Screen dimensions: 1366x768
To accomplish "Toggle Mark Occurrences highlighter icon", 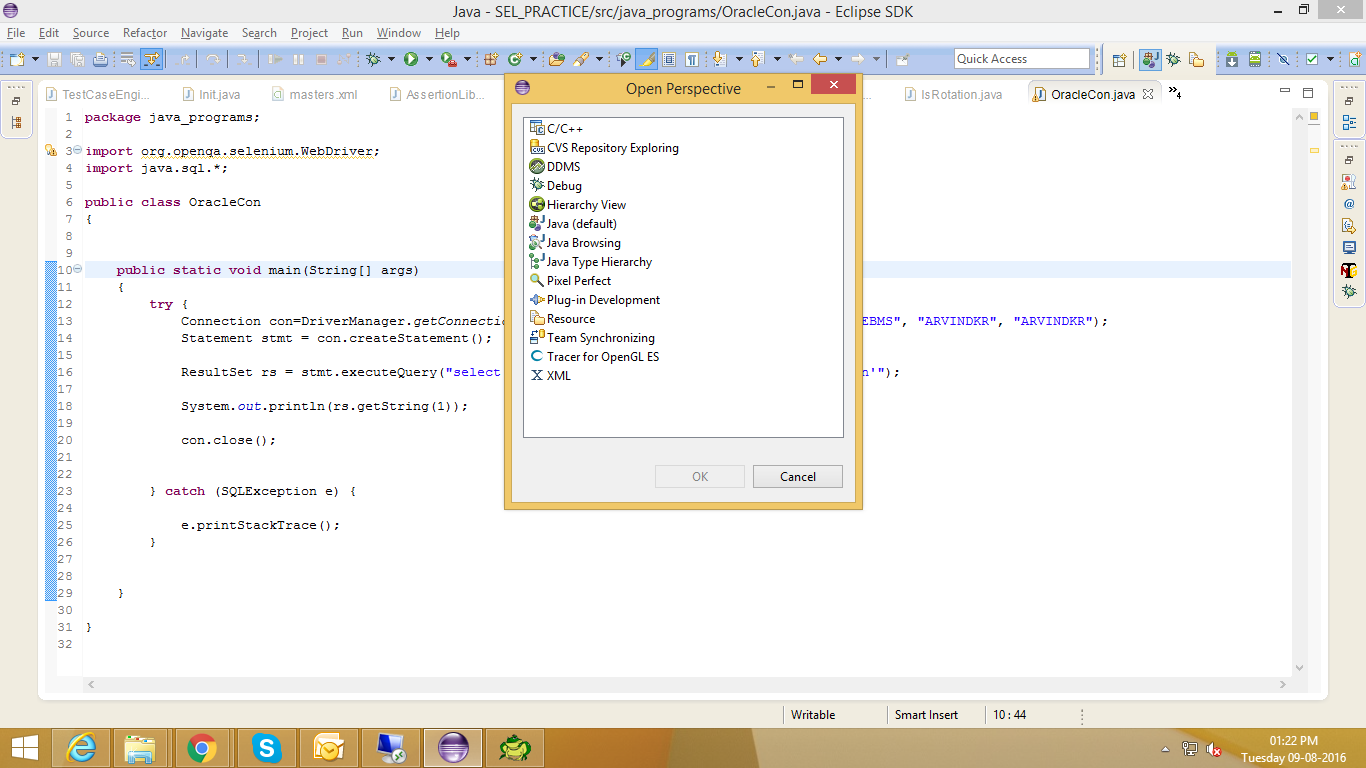I will tap(646, 59).
